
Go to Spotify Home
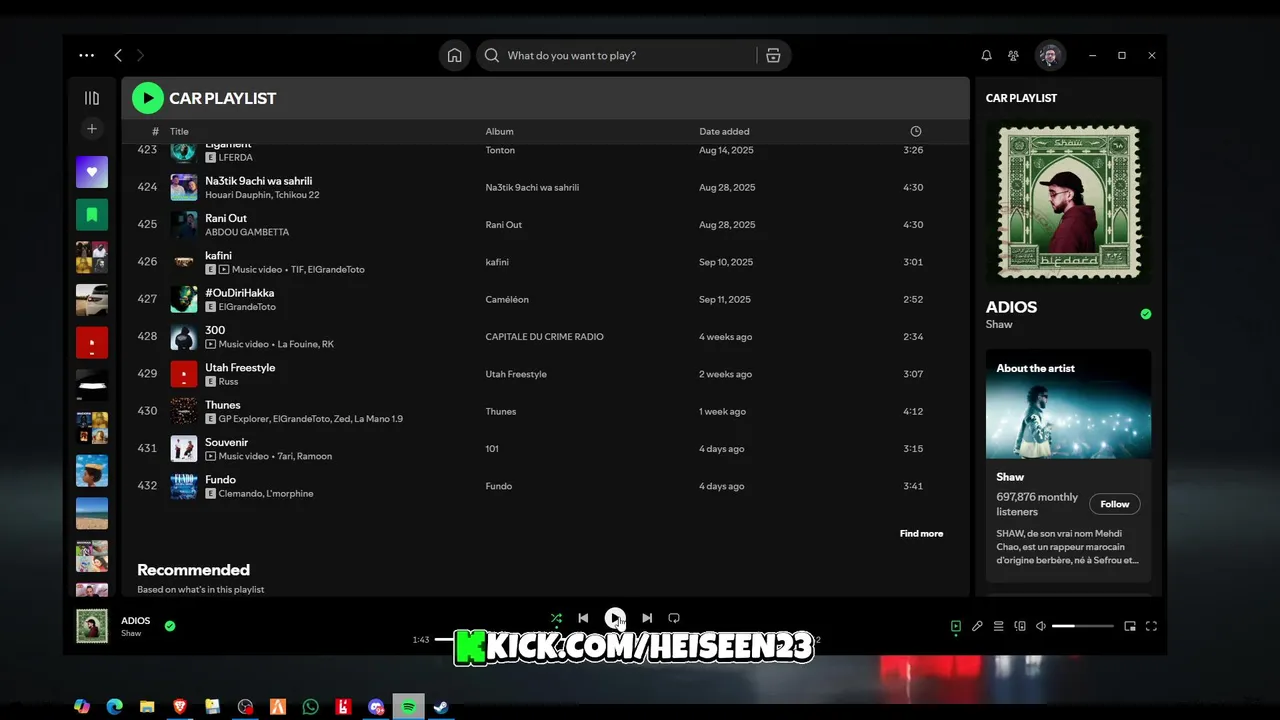pos(454,56)
